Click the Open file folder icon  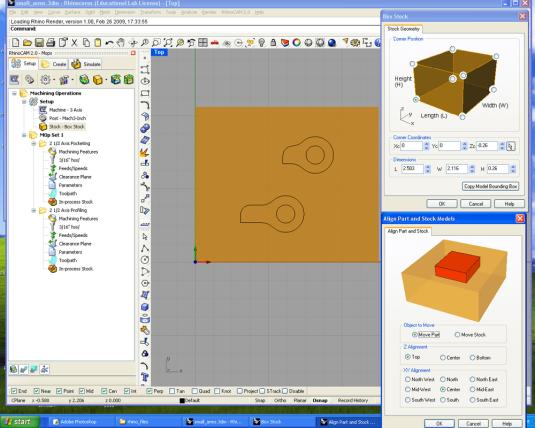pyautogui.click(x=27, y=43)
